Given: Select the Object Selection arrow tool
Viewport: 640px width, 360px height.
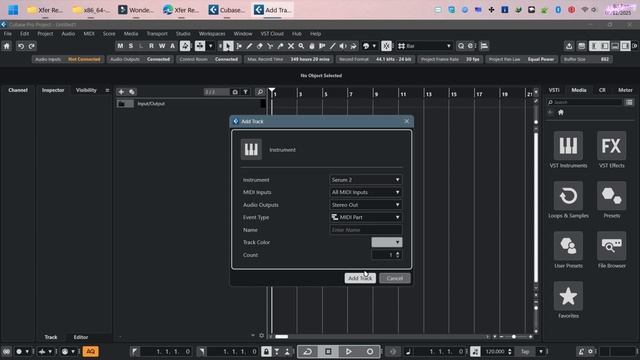Looking at the screenshot, I should [x=228, y=46].
